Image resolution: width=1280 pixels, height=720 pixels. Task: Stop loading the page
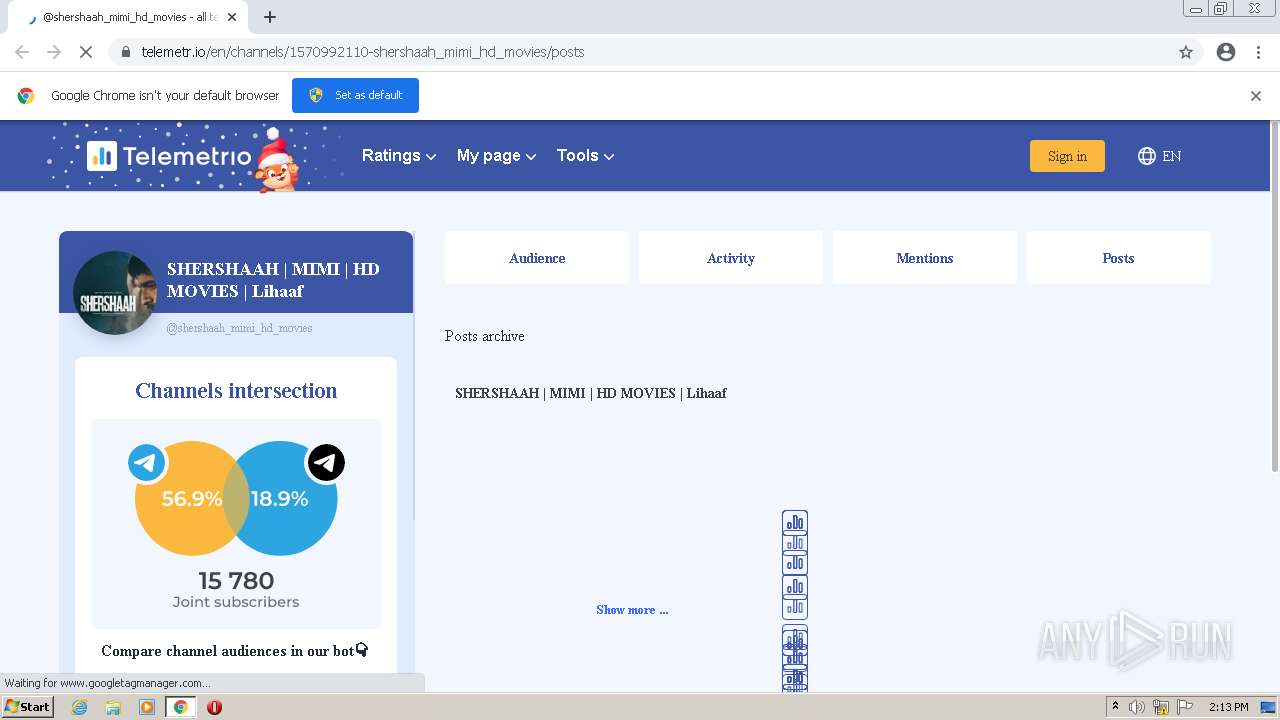[x=86, y=52]
